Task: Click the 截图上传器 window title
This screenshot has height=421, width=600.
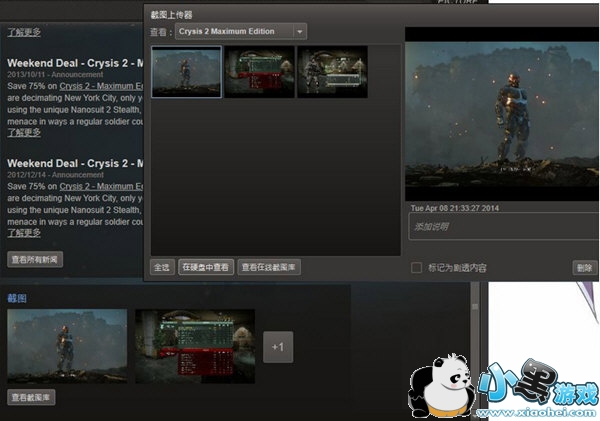Action: pos(171,15)
